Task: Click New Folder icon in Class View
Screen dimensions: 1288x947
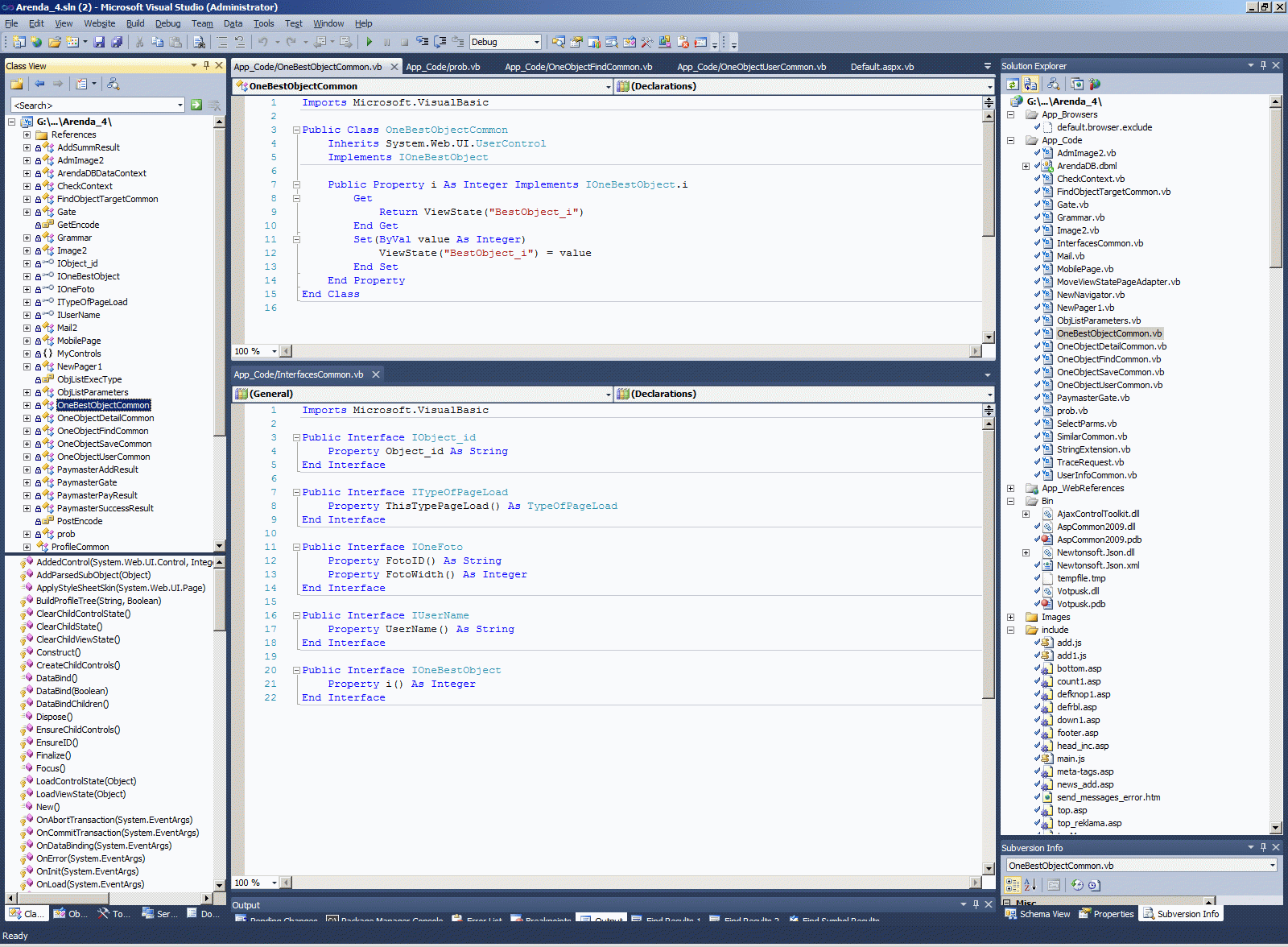Action: tap(16, 84)
